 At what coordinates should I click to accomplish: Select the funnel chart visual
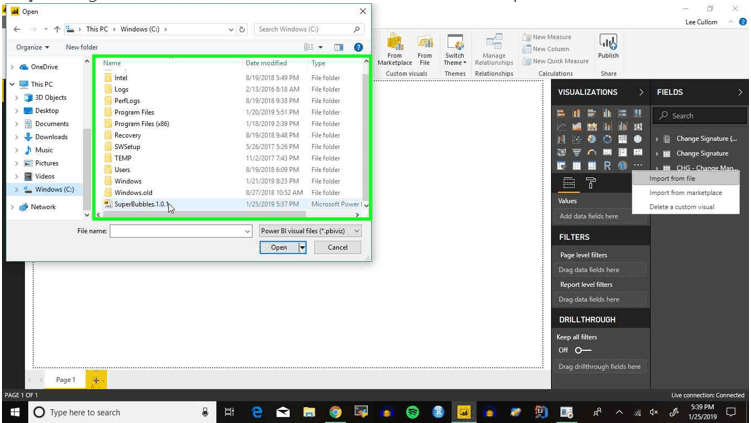(x=576, y=152)
